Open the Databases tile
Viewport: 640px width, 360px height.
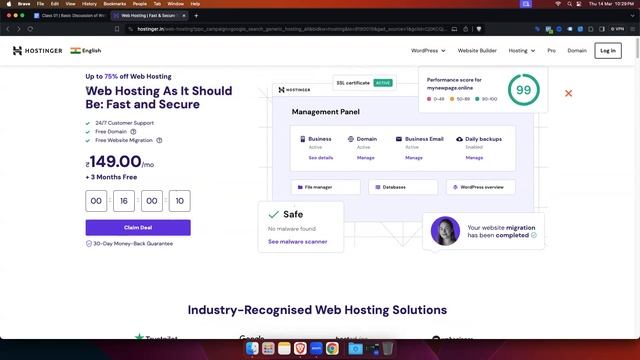(x=403, y=187)
